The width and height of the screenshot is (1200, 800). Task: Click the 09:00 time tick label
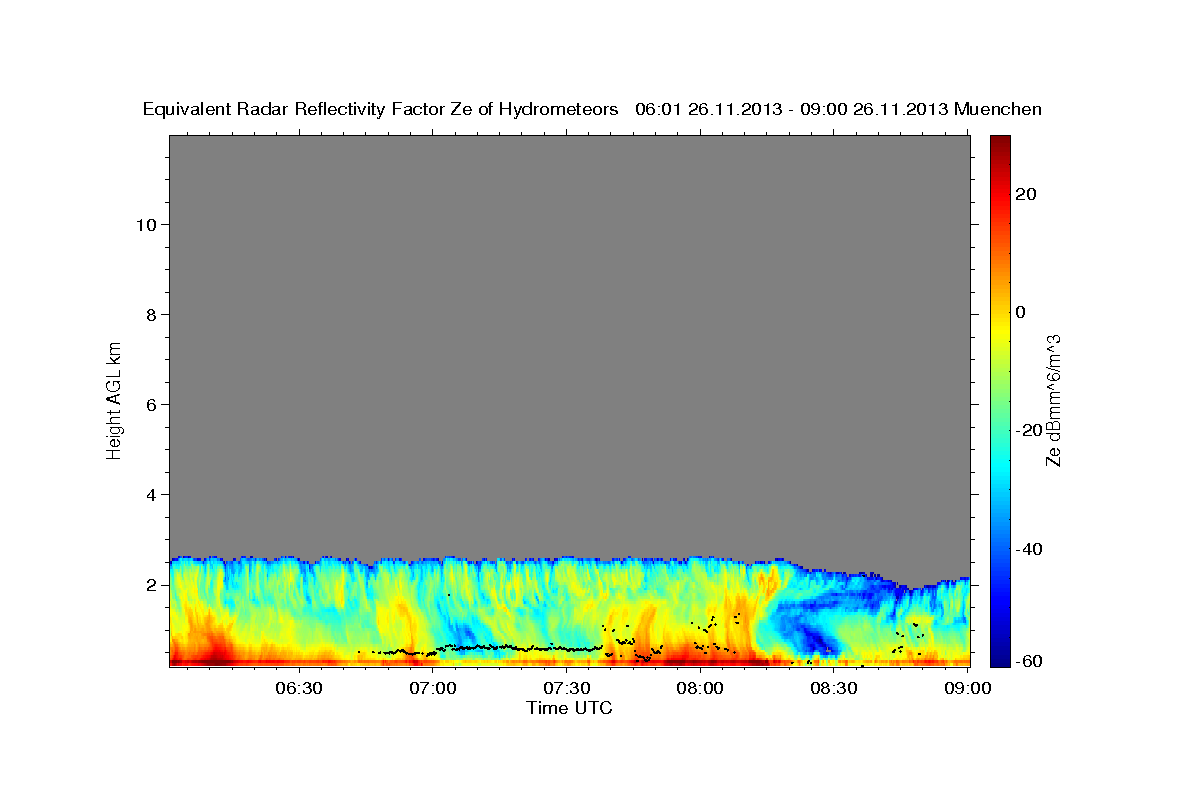(x=966, y=688)
